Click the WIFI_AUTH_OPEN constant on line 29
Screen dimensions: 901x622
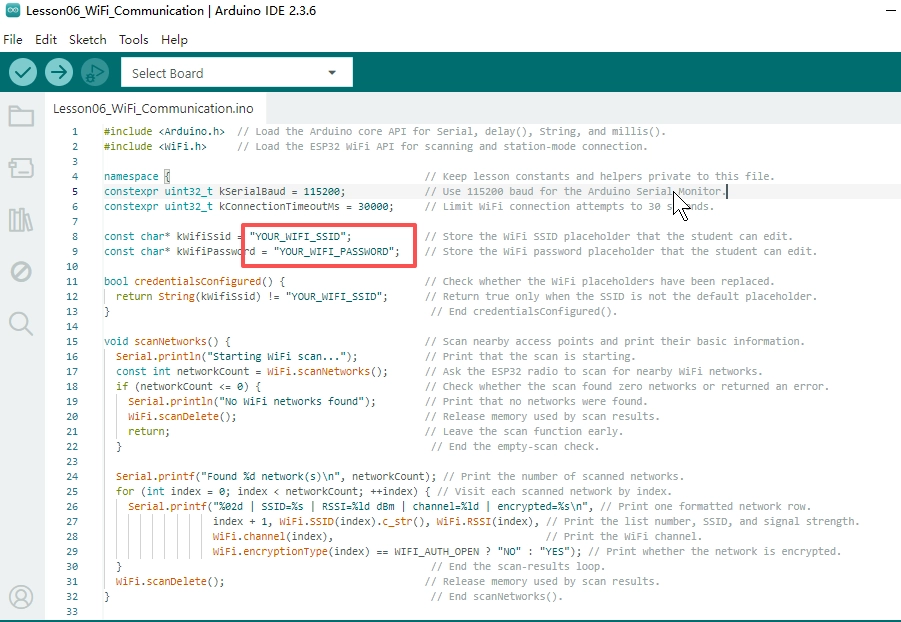click(x=437, y=551)
